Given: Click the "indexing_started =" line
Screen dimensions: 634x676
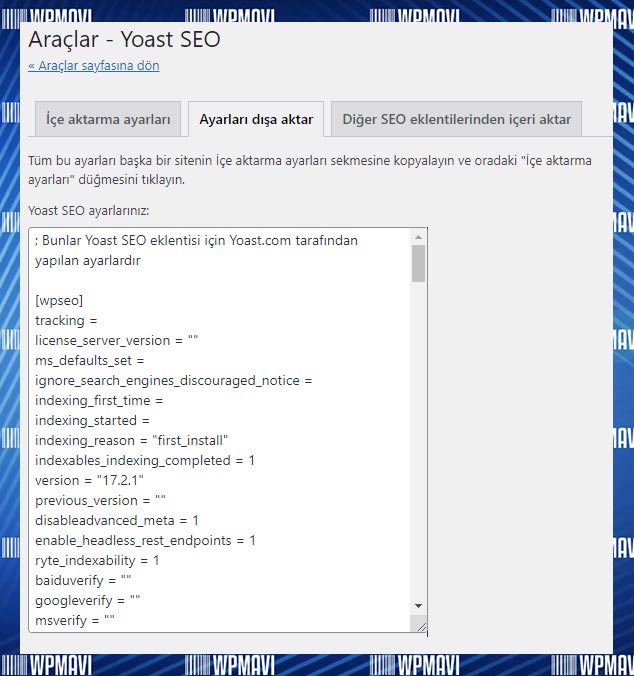Looking at the screenshot, I should [x=92, y=420].
